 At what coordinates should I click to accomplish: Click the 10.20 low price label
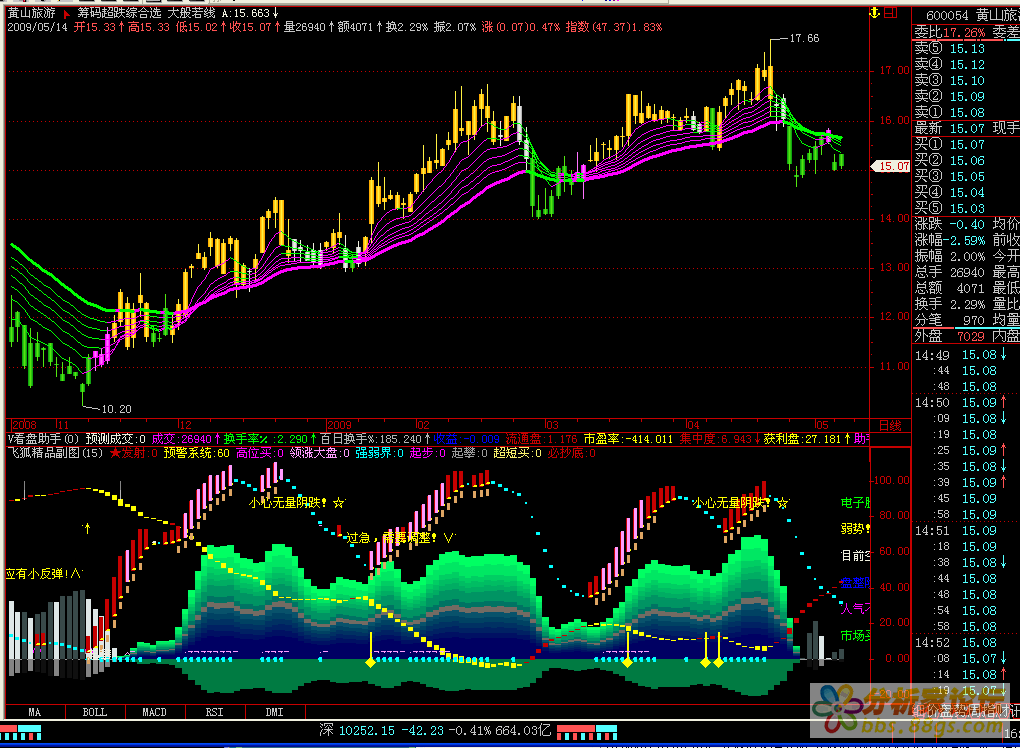pos(116,409)
